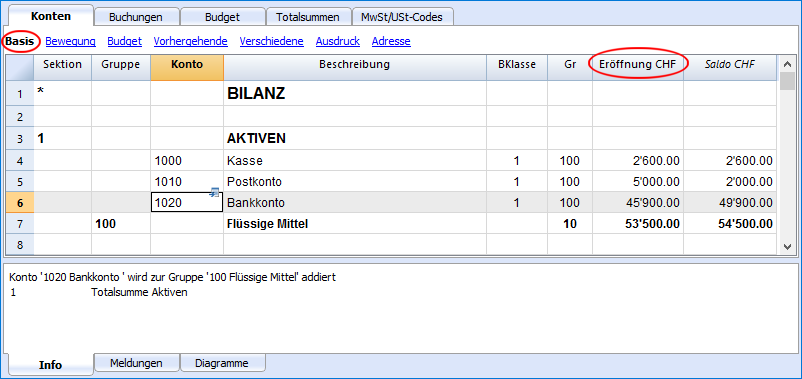Select the Konten tab
This screenshot has height=379, width=802.
(x=51, y=15)
